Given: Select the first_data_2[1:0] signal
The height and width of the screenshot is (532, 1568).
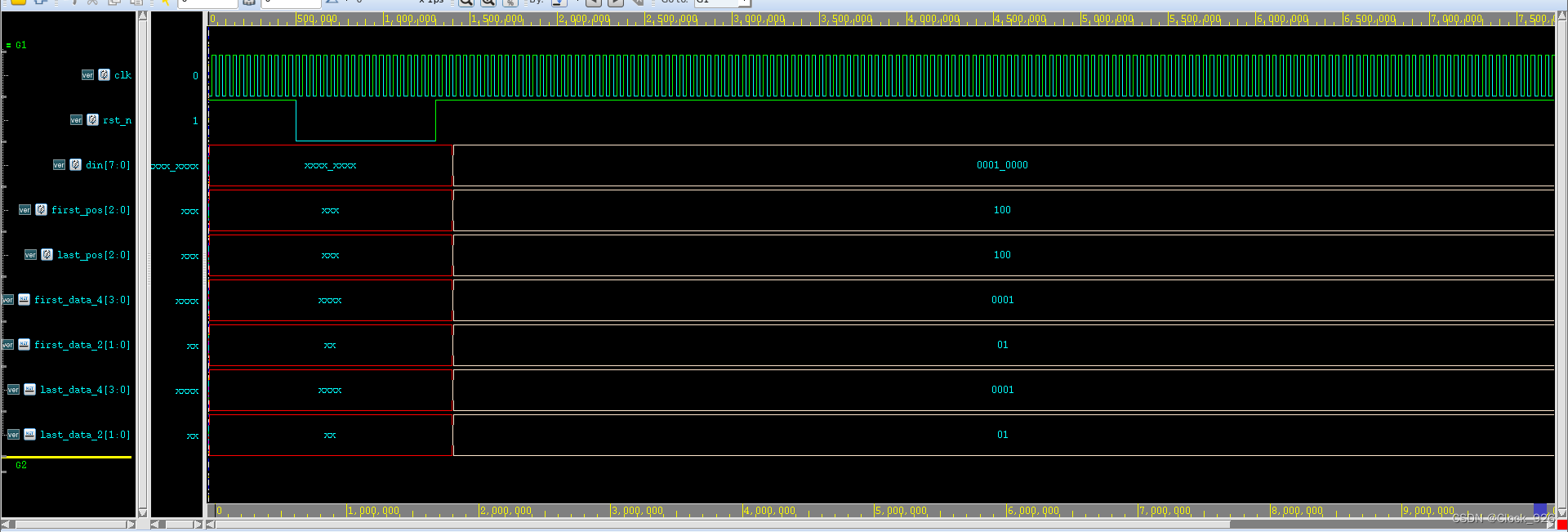Looking at the screenshot, I should (82, 345).
